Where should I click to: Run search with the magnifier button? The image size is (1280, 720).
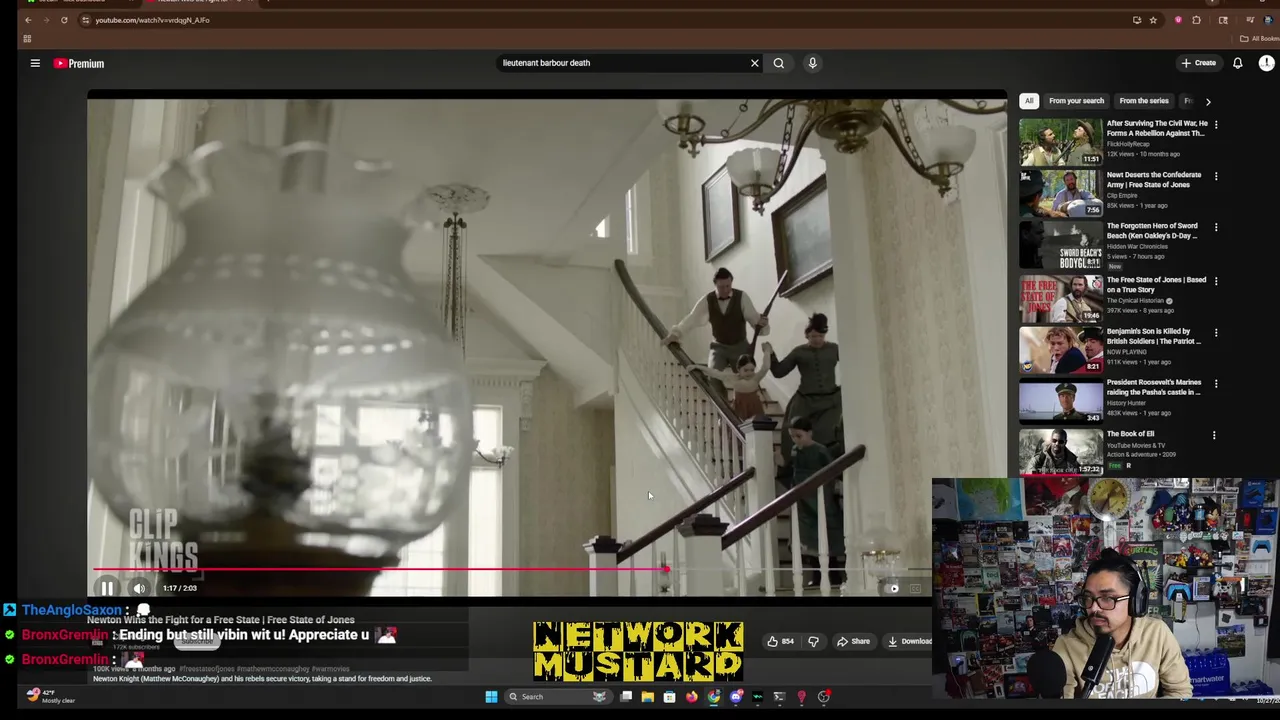779,63
